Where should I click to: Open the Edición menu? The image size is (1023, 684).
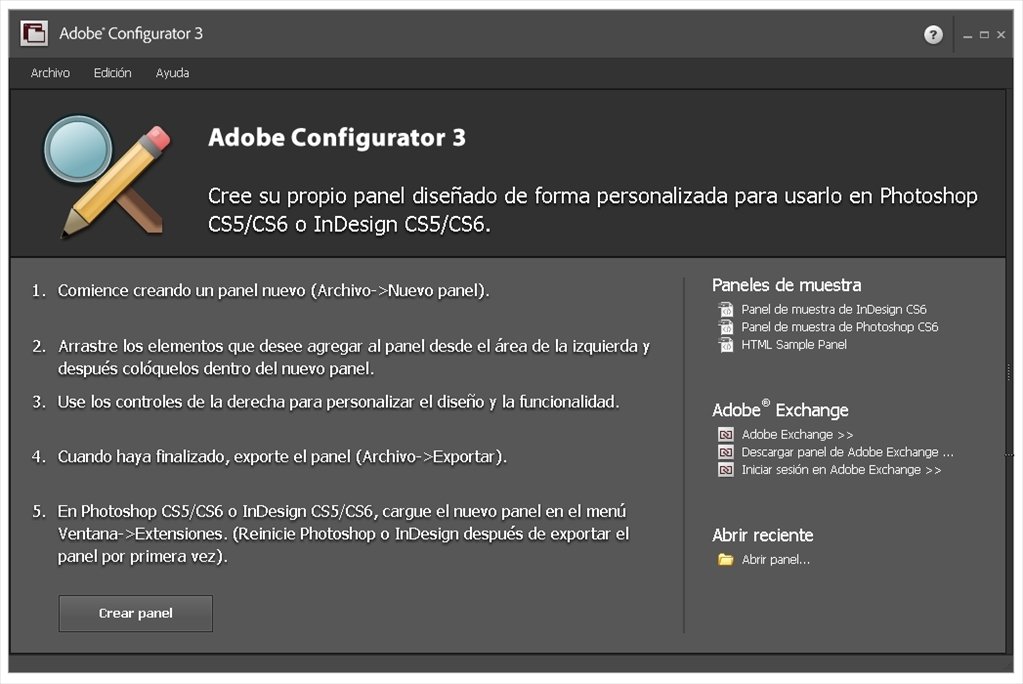pos(112,73)
